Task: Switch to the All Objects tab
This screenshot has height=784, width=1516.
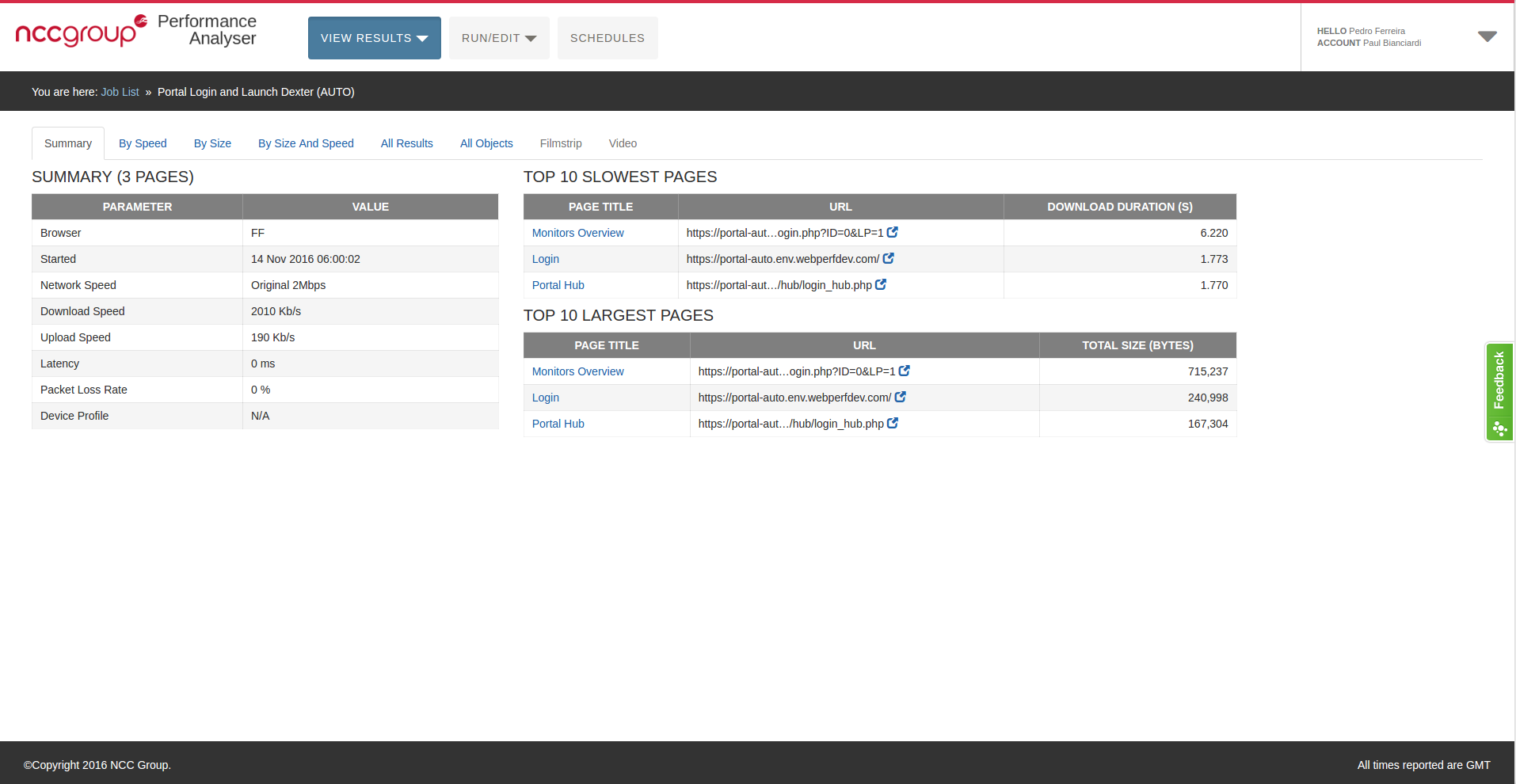Action: [486, 143]
